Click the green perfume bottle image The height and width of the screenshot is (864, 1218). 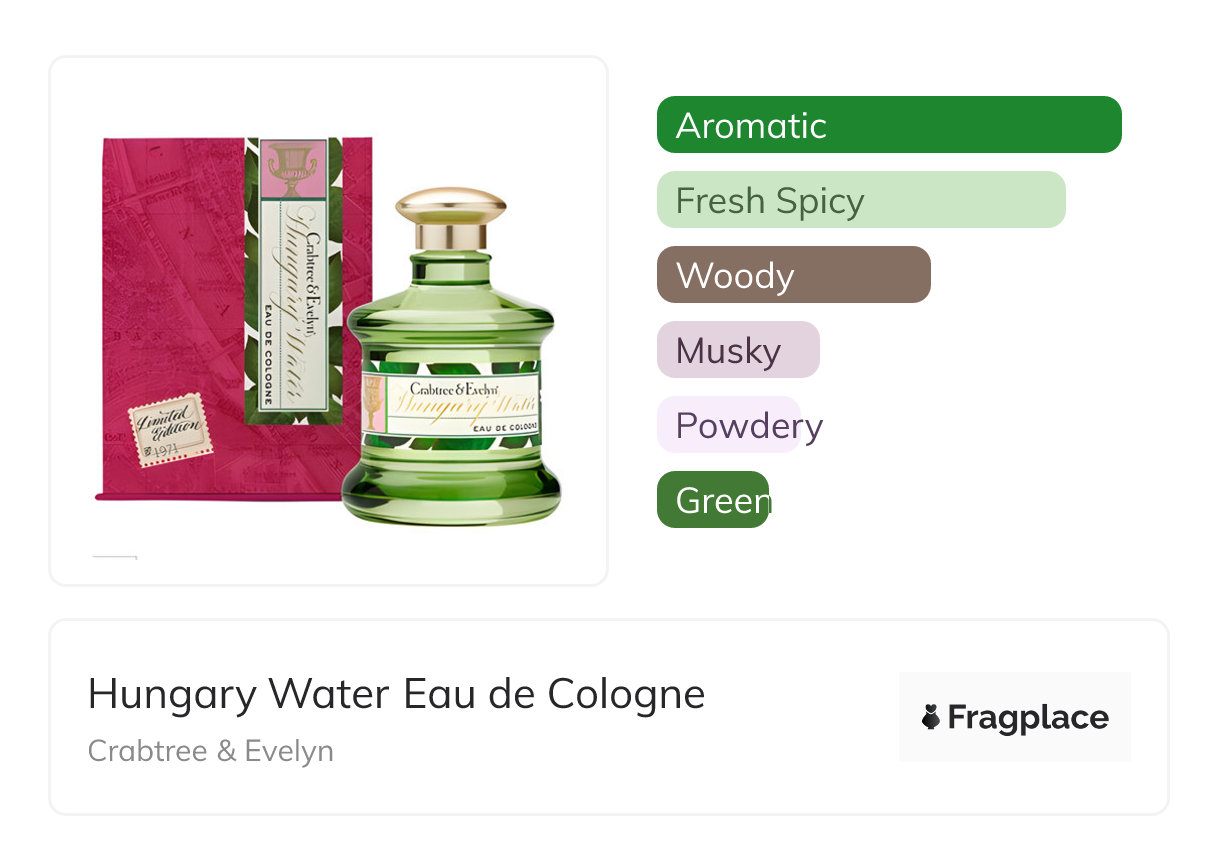tap(451, 356)
